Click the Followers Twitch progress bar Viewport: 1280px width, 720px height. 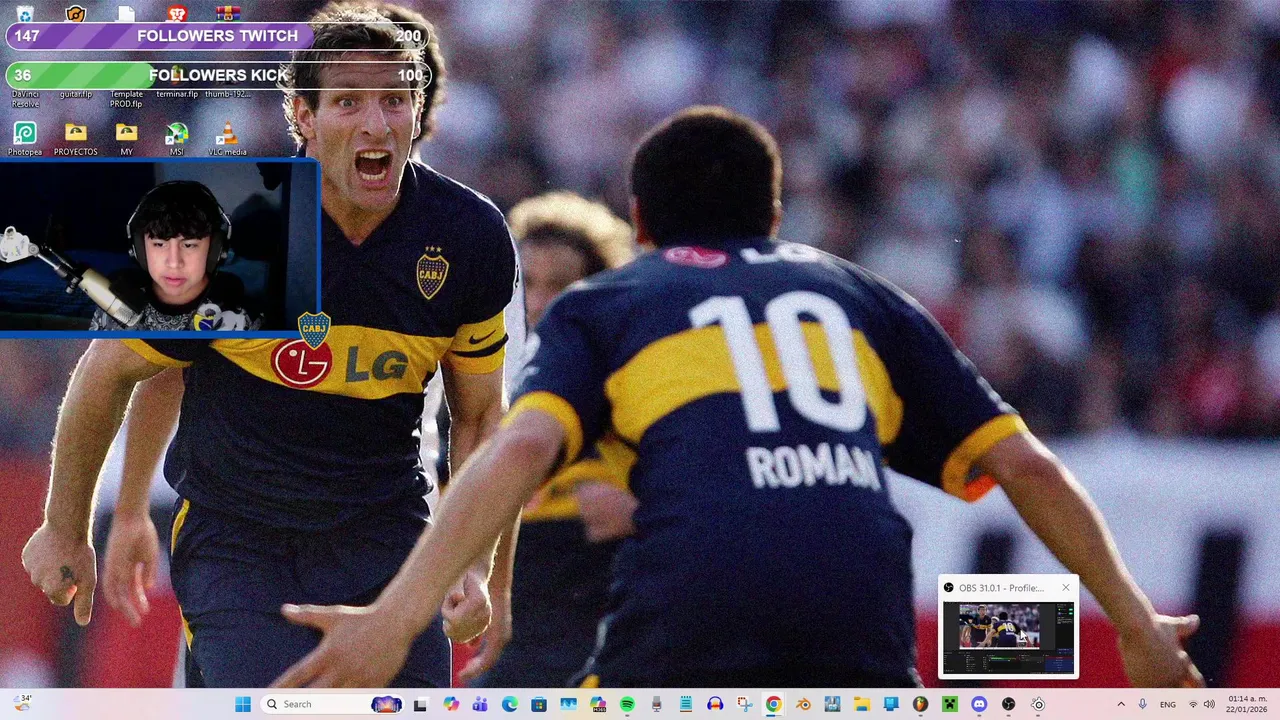(x=218, y=36)
